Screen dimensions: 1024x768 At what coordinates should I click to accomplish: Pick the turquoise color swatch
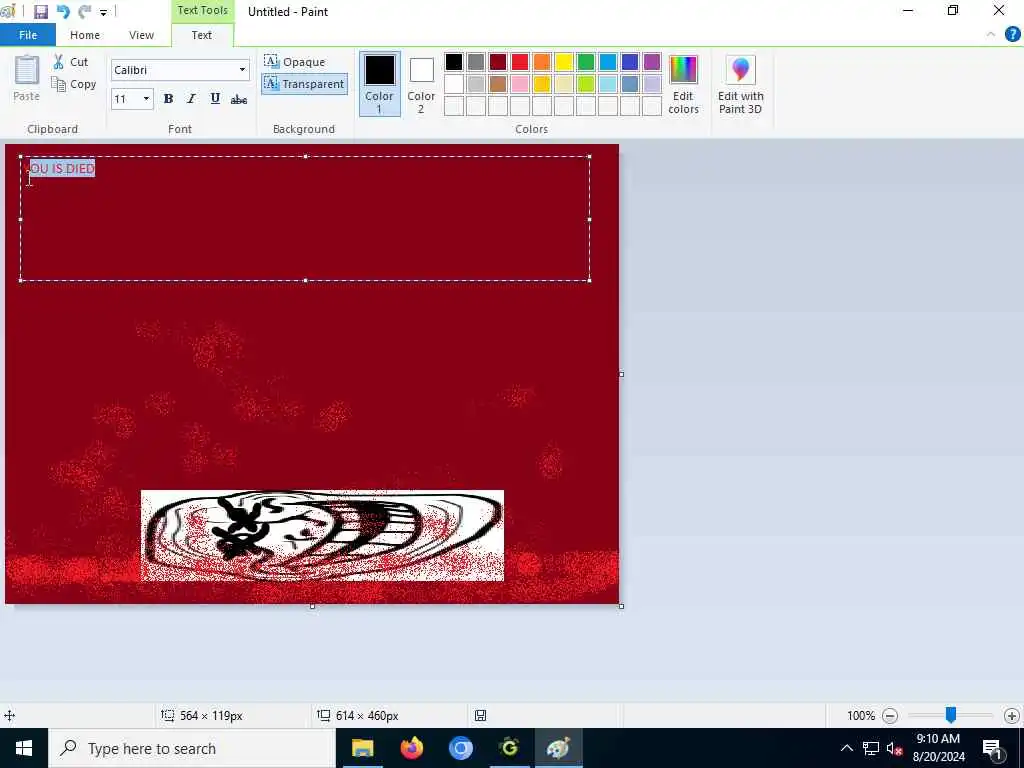608,62
